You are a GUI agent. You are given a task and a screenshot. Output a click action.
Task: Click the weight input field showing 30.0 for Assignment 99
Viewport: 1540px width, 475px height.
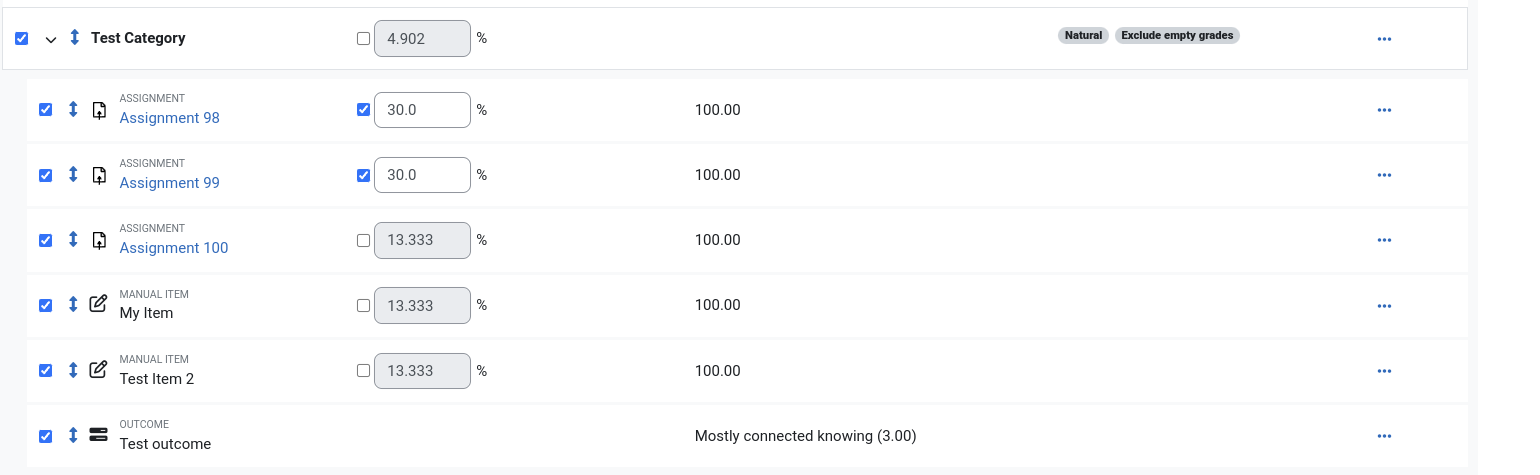point(422,175)
